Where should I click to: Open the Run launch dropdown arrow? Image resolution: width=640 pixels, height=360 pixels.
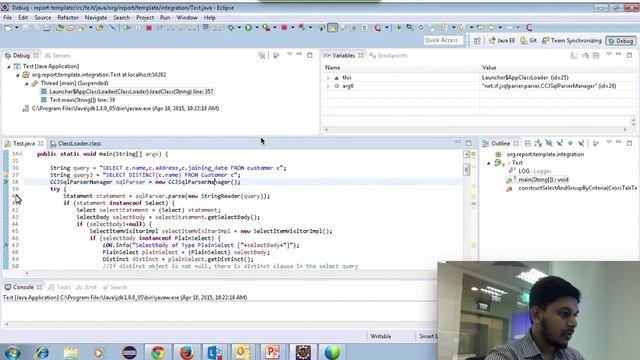click(257, 28)
